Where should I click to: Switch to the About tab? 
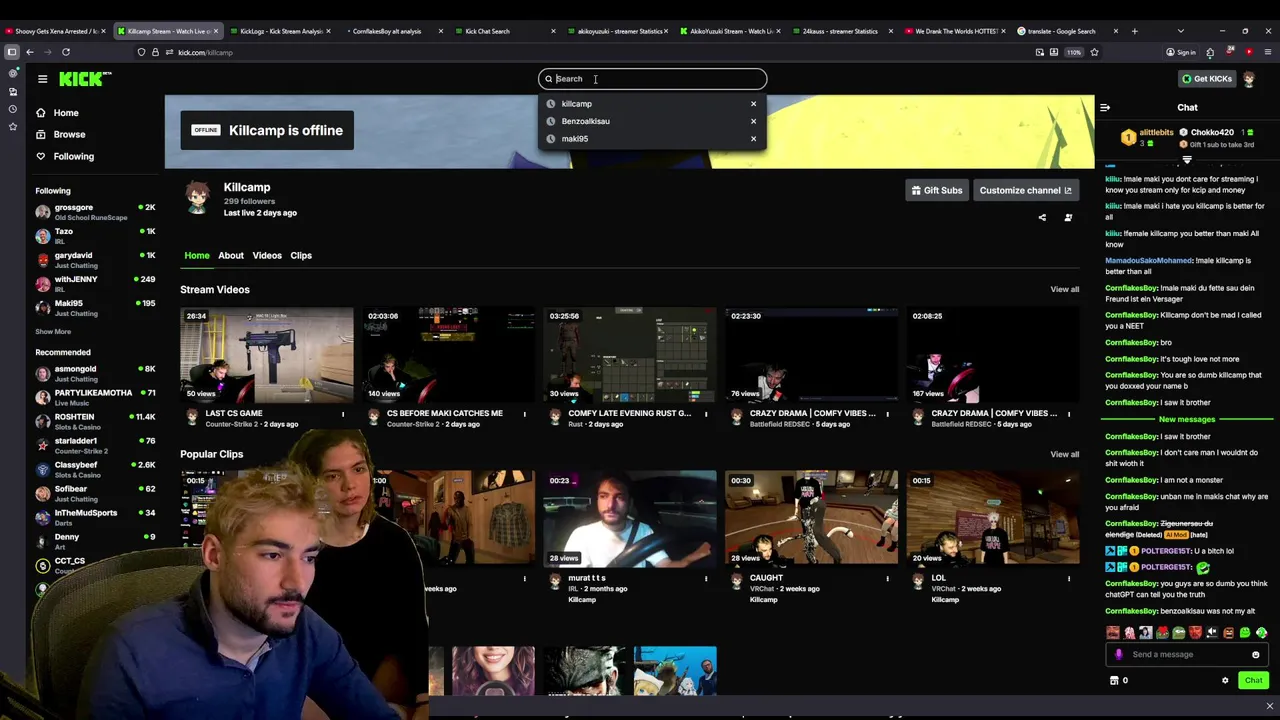(231, 256)
